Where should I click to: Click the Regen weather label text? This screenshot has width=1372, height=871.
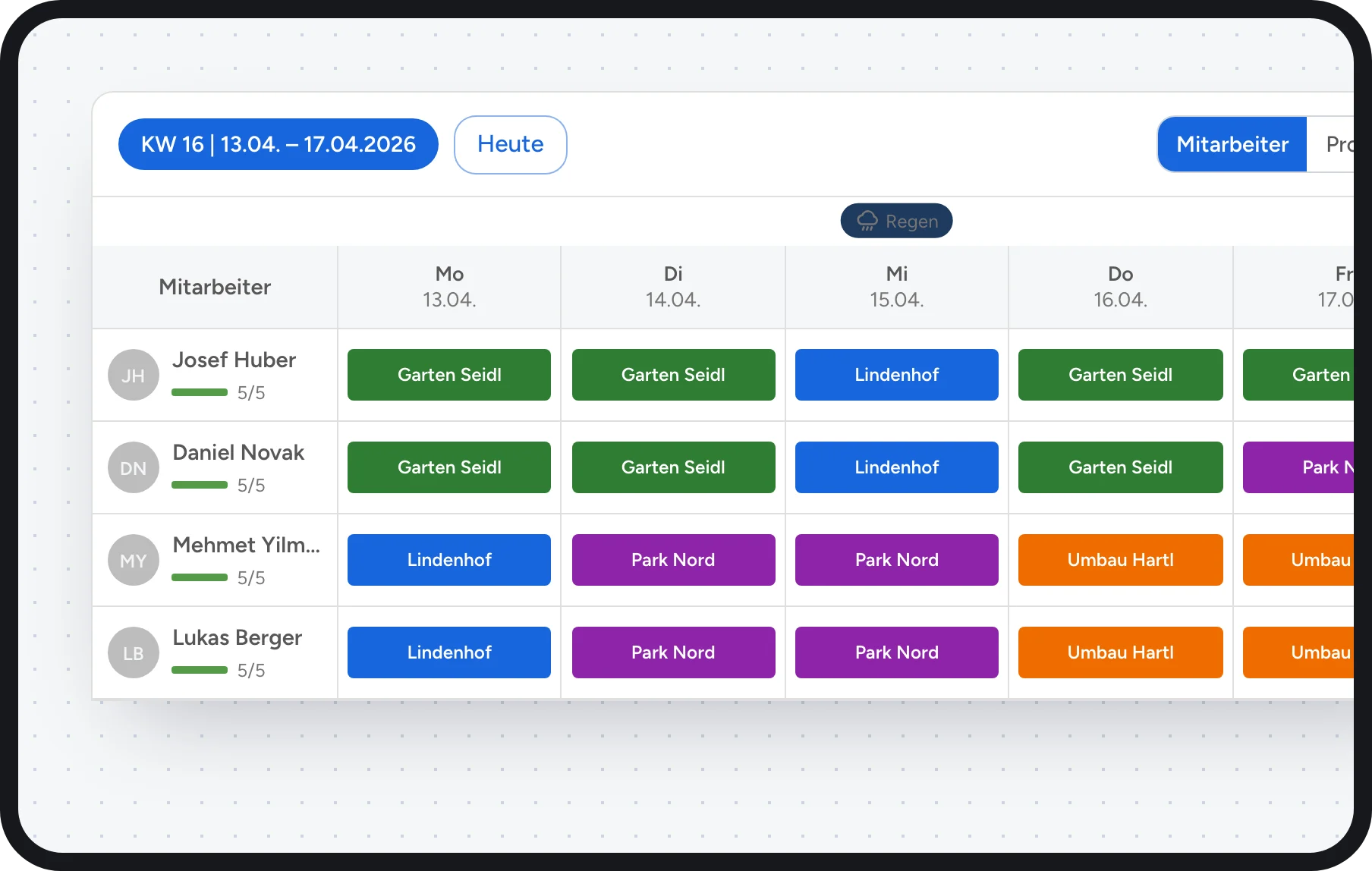pyautogui.click(x=912, y=222)
